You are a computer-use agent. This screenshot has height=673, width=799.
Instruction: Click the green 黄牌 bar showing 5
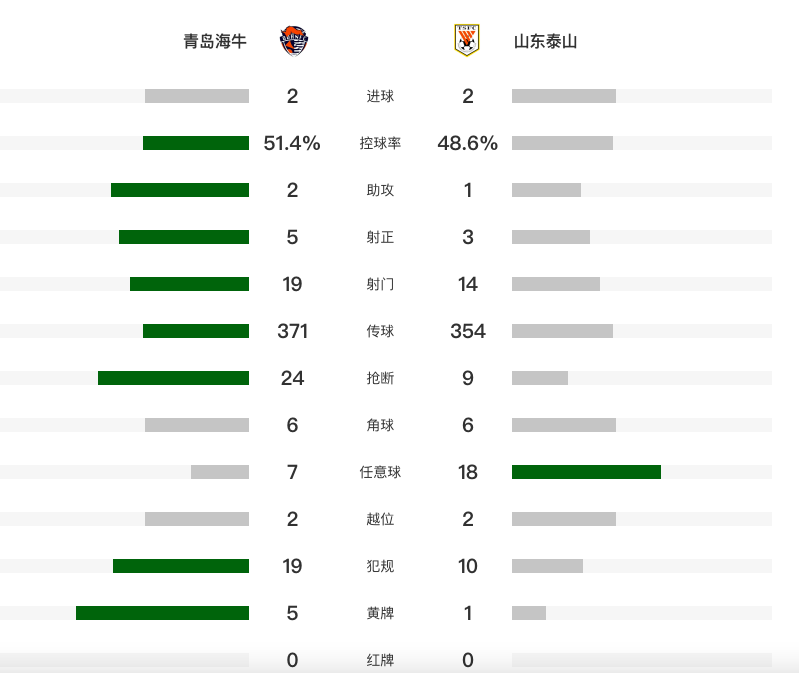pyautogui.click(x=163, y=613)
